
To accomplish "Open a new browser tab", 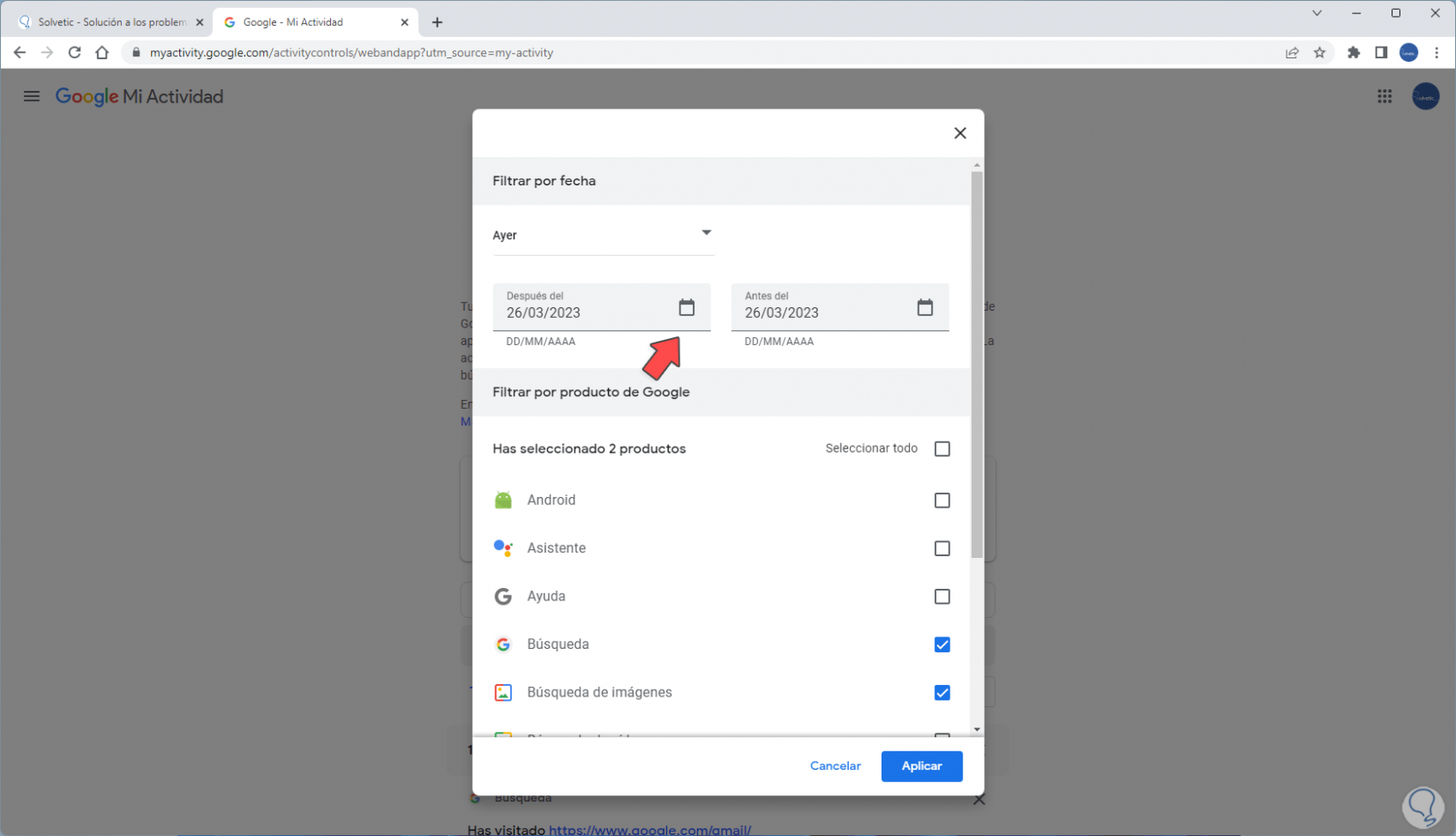I will point(437,22).
